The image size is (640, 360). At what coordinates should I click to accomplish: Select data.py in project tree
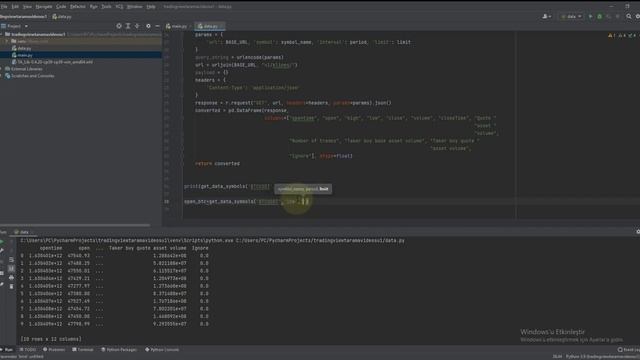pyautogui.click(x=24, y=48)
